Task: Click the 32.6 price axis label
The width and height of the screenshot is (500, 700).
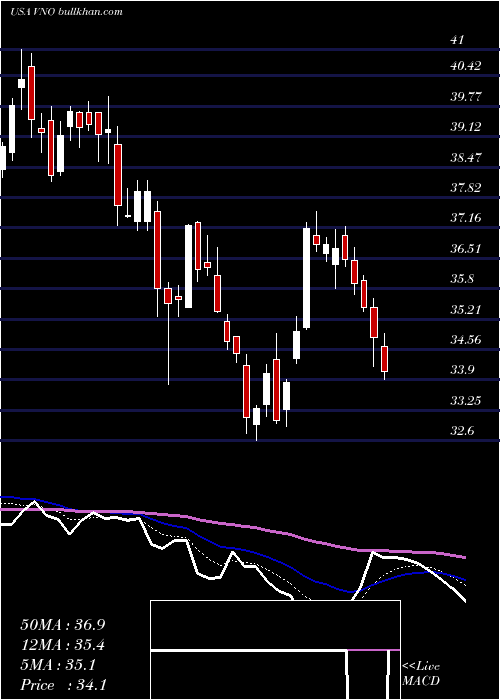Action: [462, 431]
